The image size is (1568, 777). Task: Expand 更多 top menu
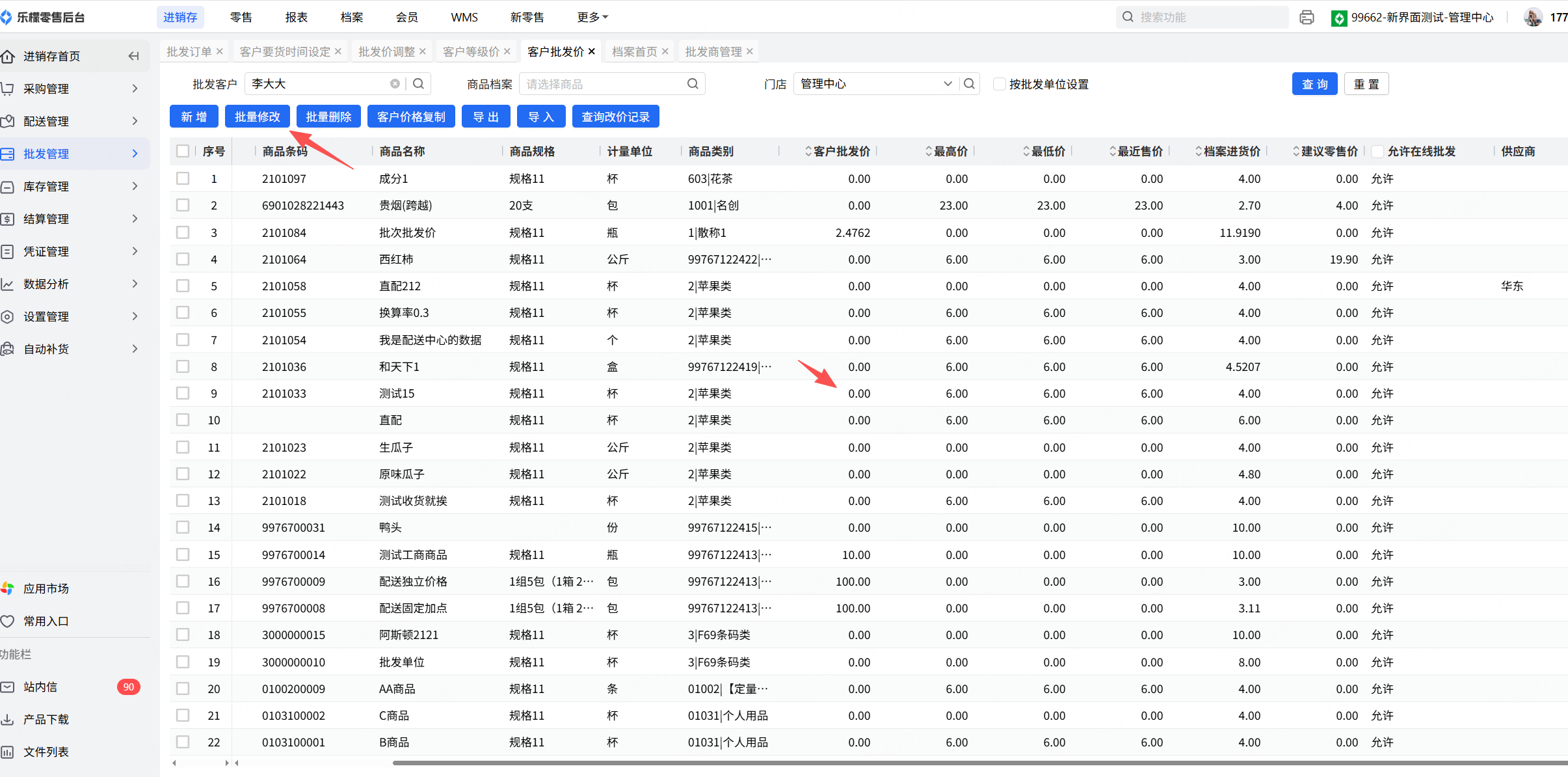[592, 18]
